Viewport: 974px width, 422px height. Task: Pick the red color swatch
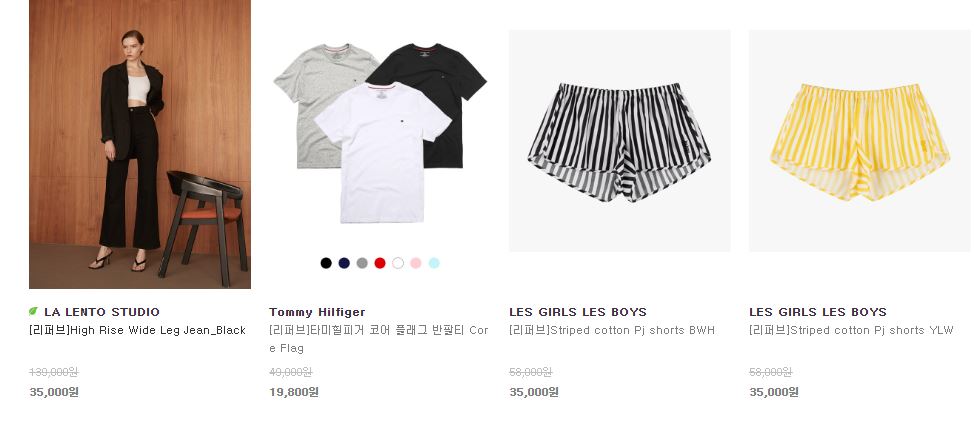tap(380, 263)
